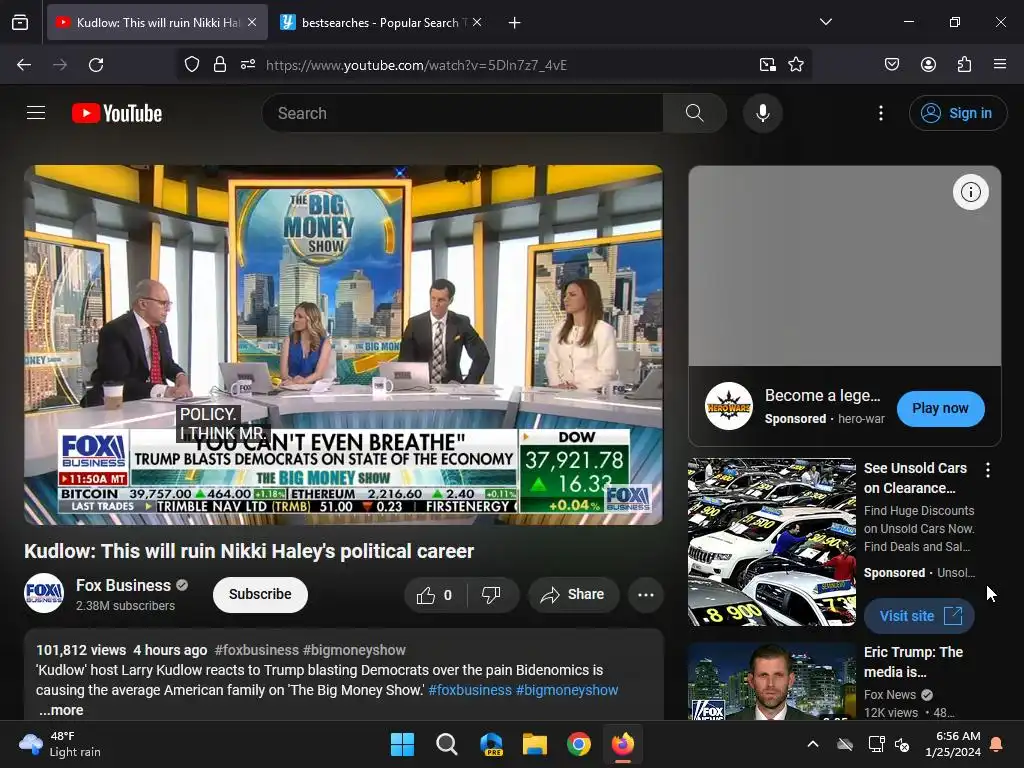
Task: Open tracking protection shield icon
Action: pyautogui.click(x=191, y=65)
